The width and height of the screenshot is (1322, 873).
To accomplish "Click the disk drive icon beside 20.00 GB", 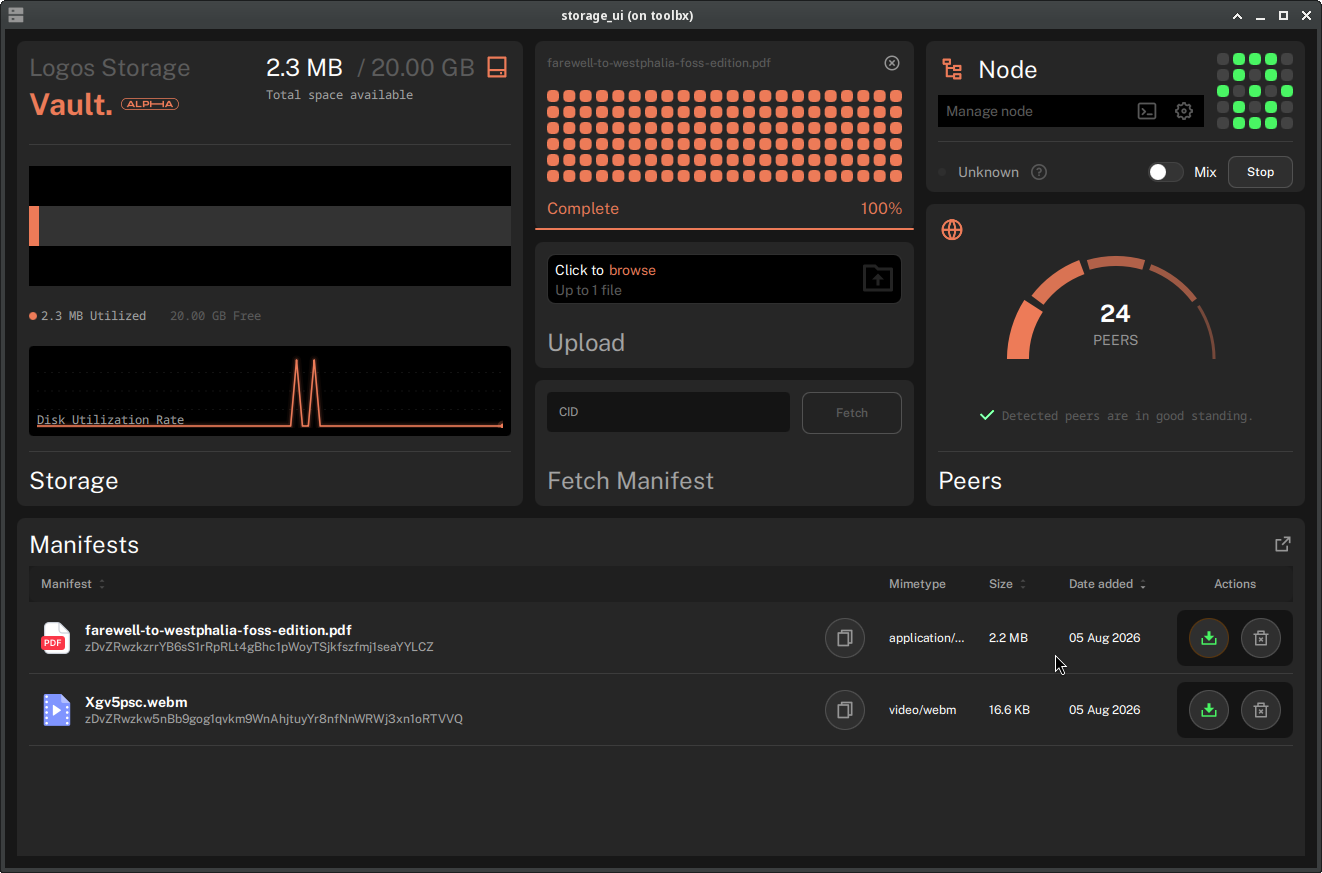I will [497, 67].
